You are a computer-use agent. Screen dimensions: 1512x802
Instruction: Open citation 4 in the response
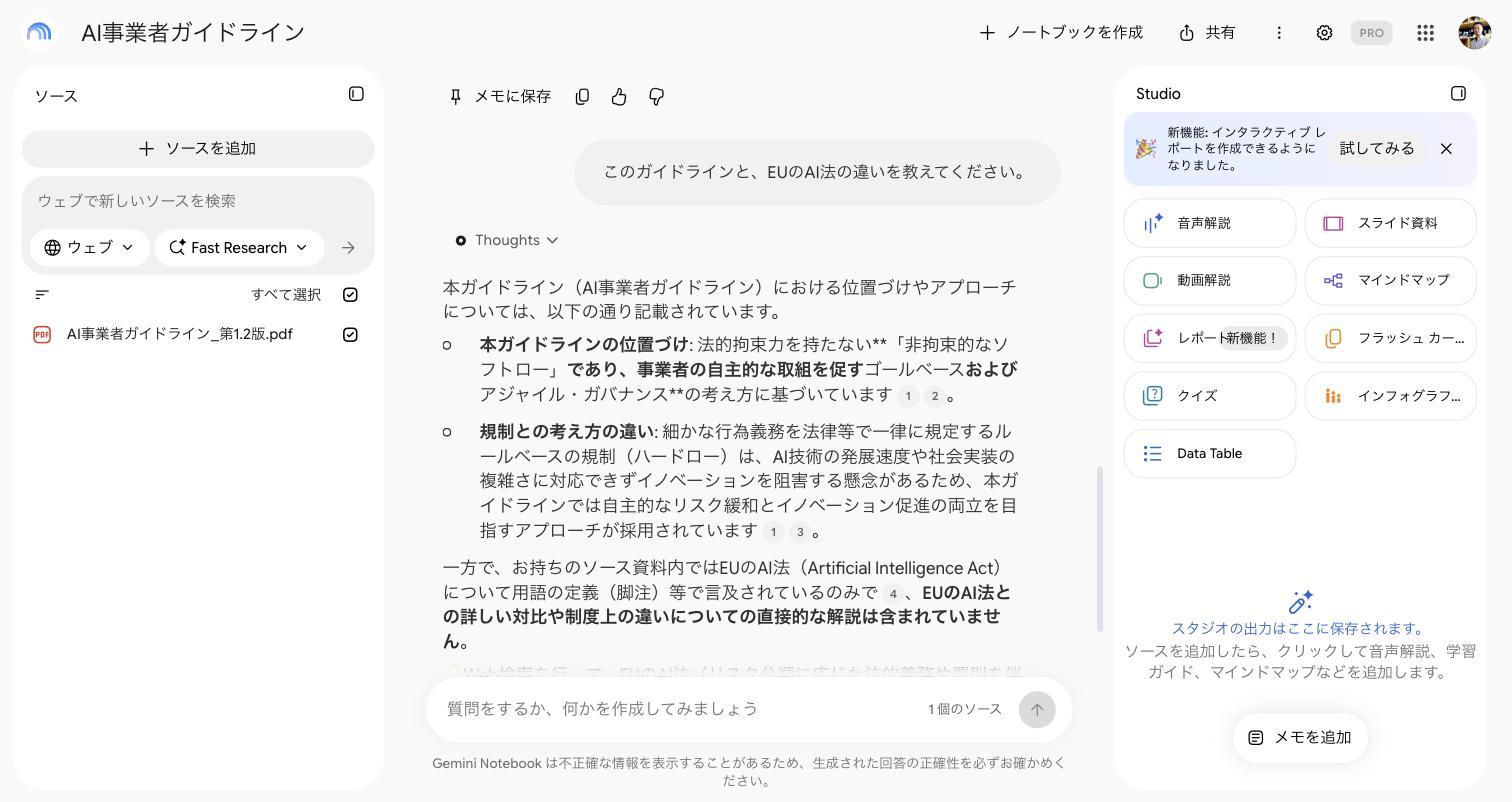pos(893,594)
